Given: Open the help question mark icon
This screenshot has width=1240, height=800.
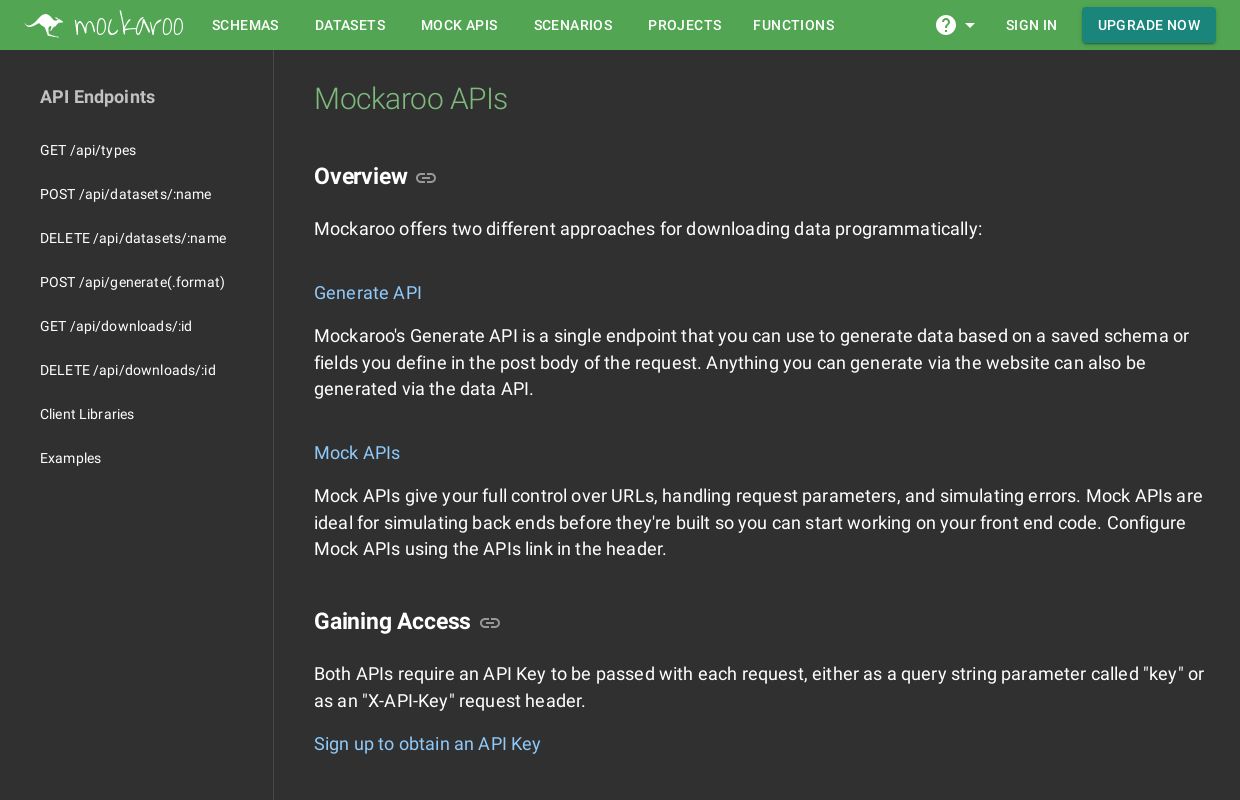Looking at the screenshot, I should (x=946, y=25).
